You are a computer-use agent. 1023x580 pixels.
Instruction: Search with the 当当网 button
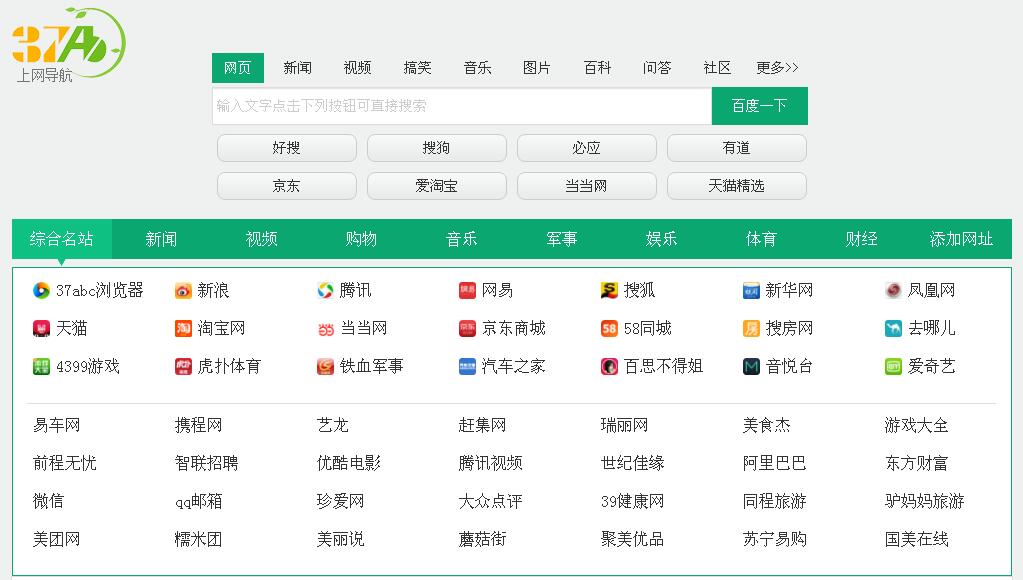587,186
